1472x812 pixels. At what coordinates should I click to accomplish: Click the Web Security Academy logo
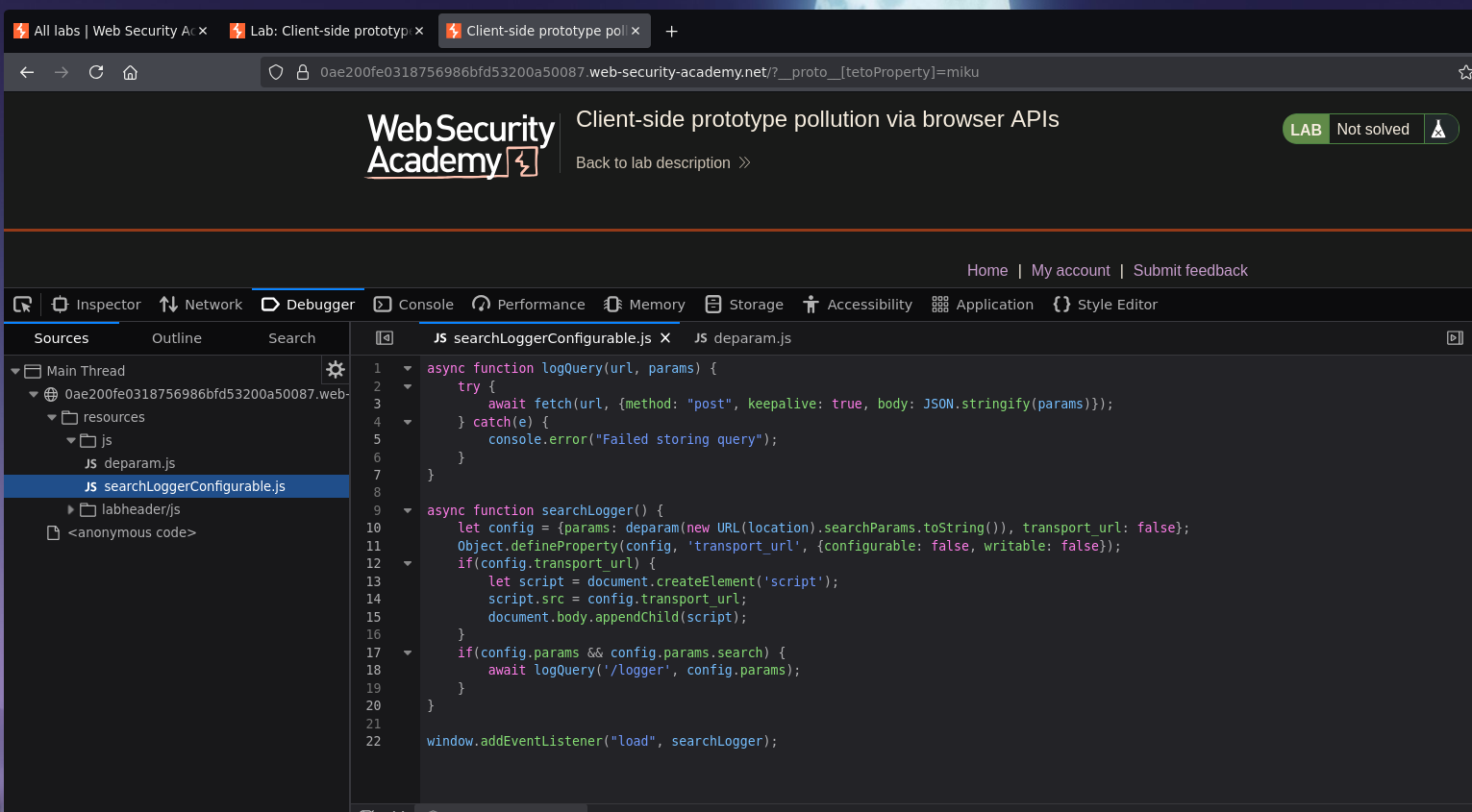click(x=461, y=145)
